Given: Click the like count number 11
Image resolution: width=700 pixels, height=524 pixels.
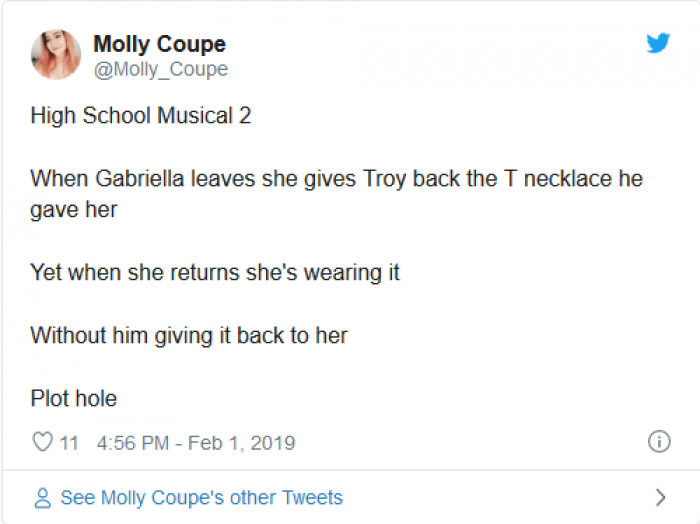Looking at the screenshot, I should 68,442.
